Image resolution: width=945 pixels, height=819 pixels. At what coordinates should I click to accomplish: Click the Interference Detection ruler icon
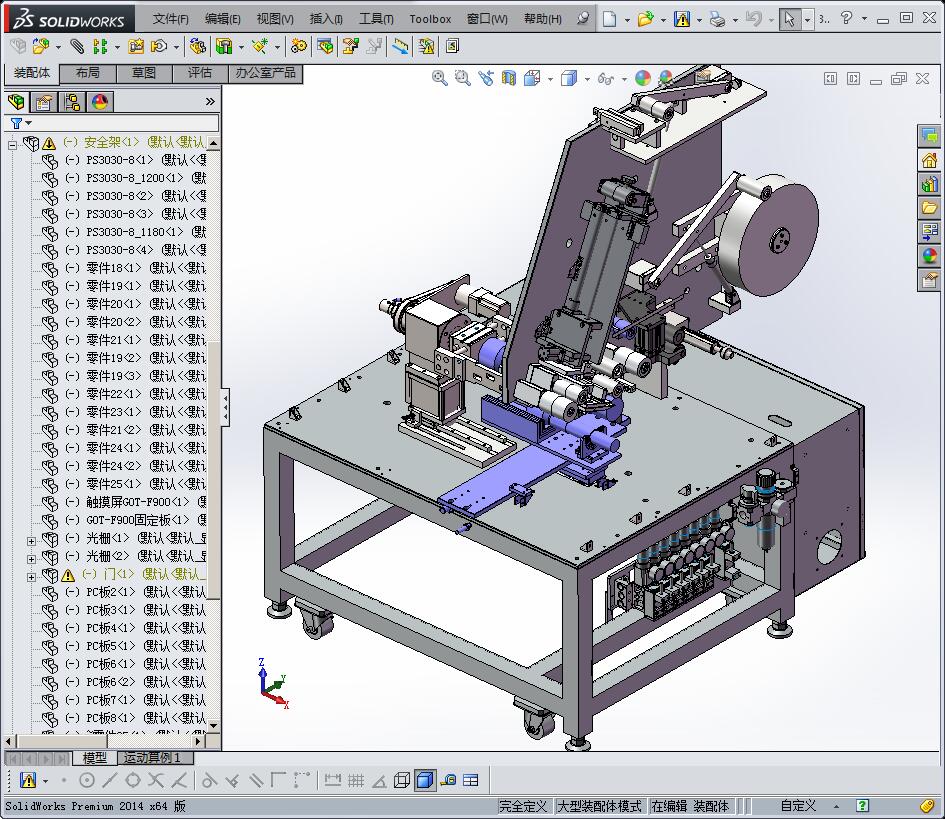400,46
